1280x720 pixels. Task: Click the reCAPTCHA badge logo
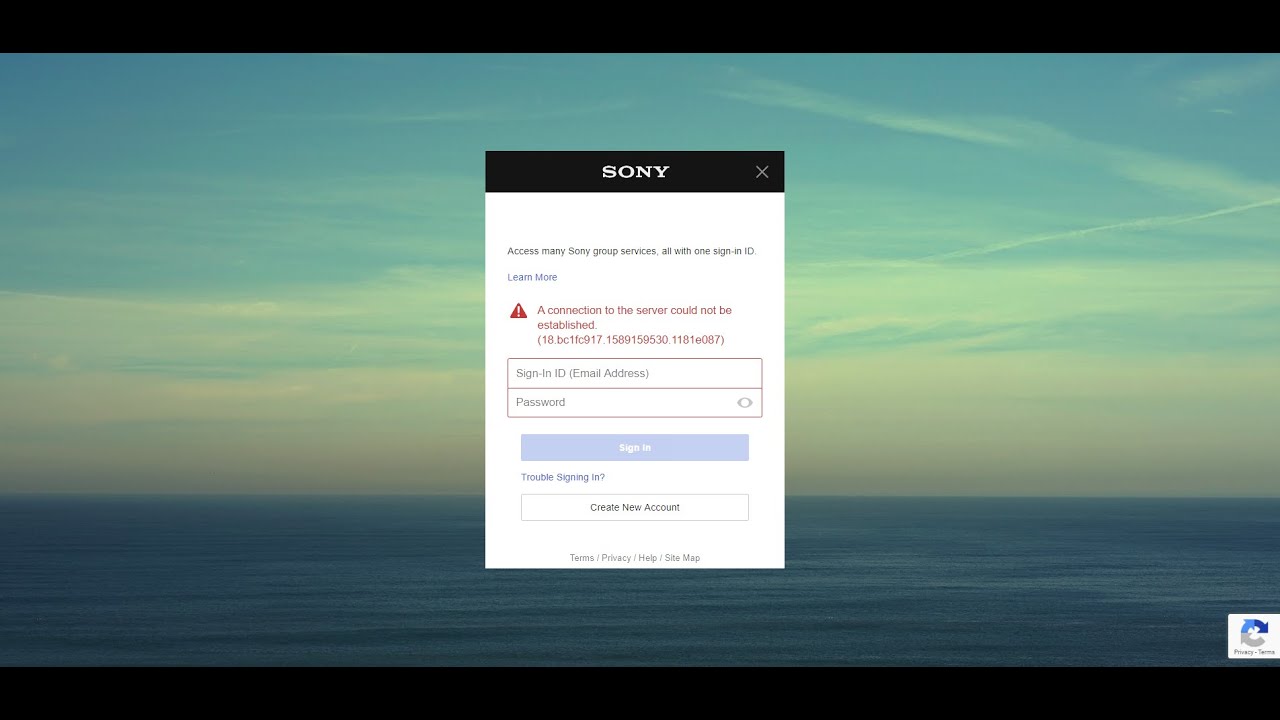(x=1254, y=633)
